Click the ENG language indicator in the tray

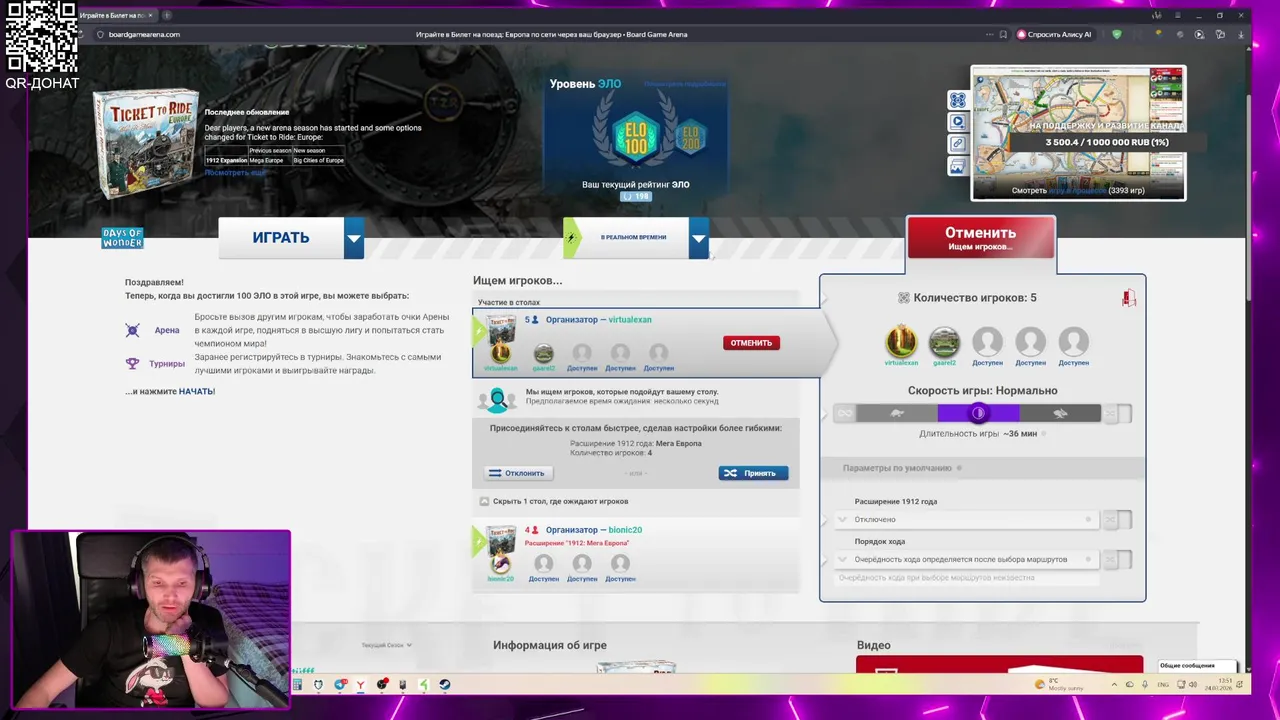[1163, 685]
